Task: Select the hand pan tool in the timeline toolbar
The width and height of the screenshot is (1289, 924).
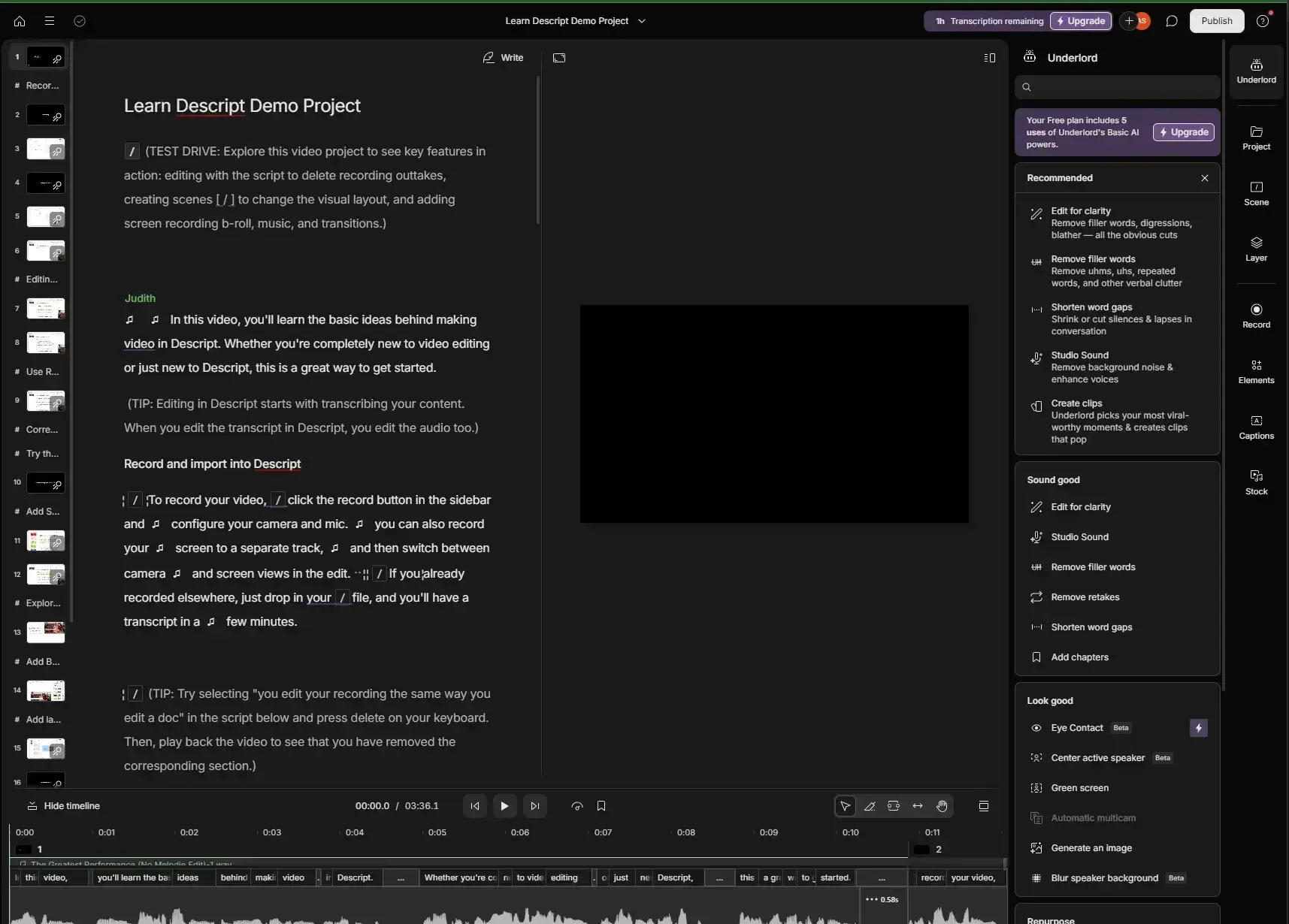Action: point(942,806)
